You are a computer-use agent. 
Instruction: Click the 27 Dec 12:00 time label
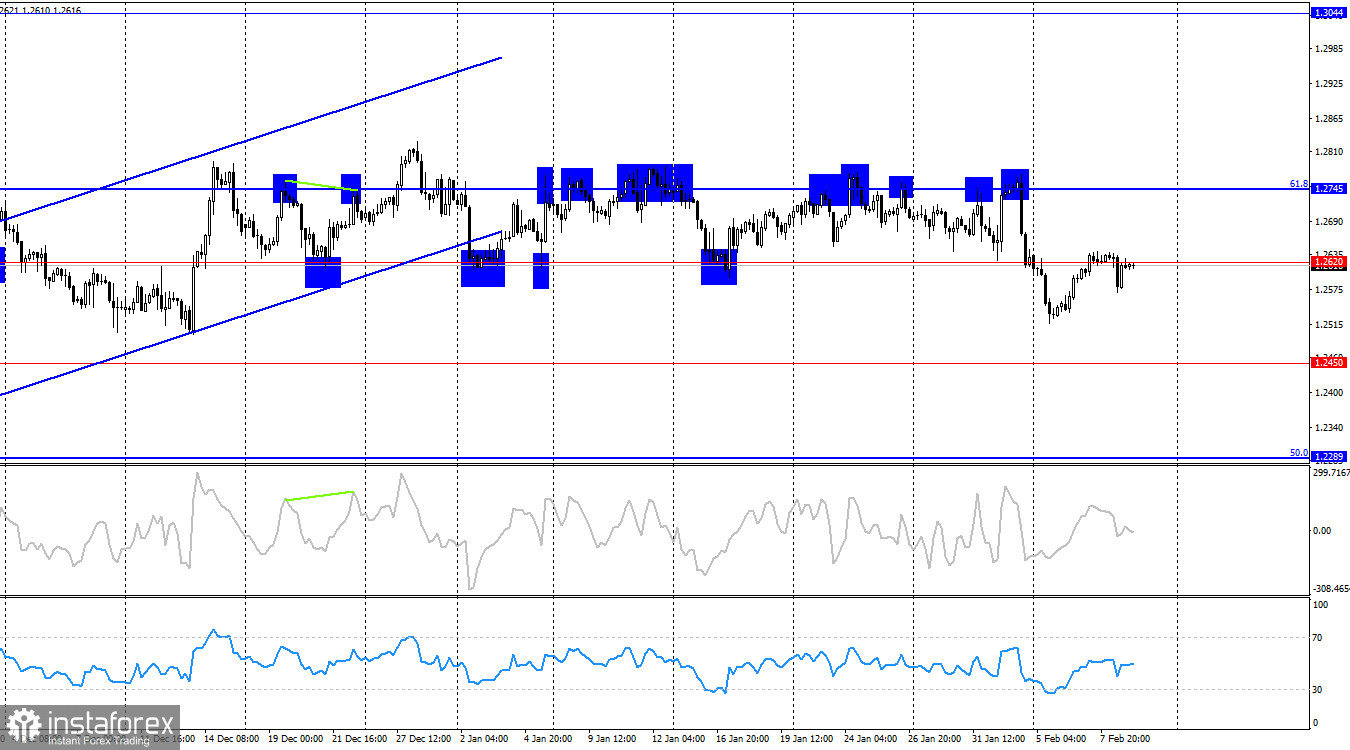[426, 738]
